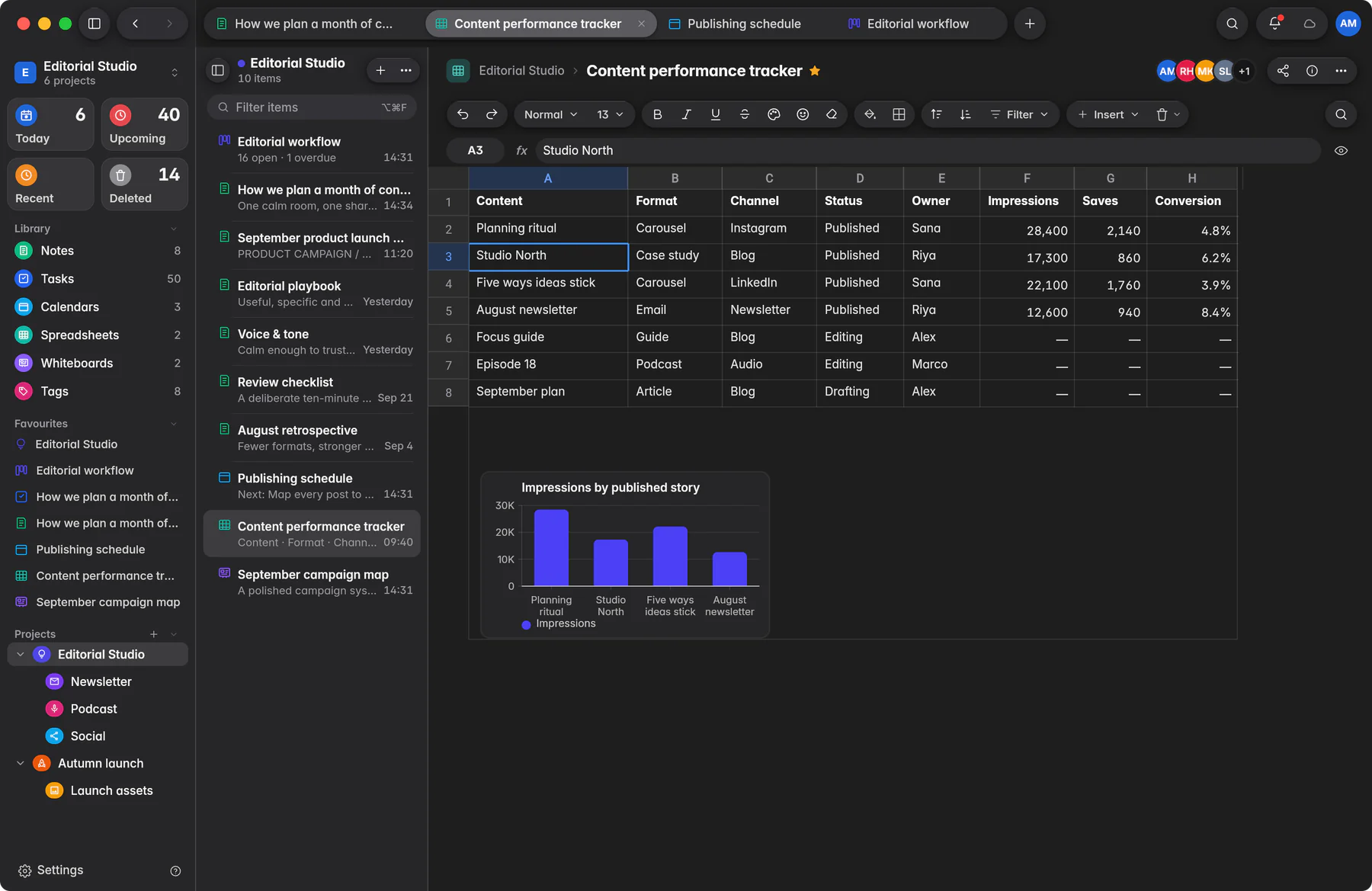Viewport: 1372px width, 891px height.
Task: Click the search icon in top bar
Action: pyautogui.click(x=1232, y=24)
